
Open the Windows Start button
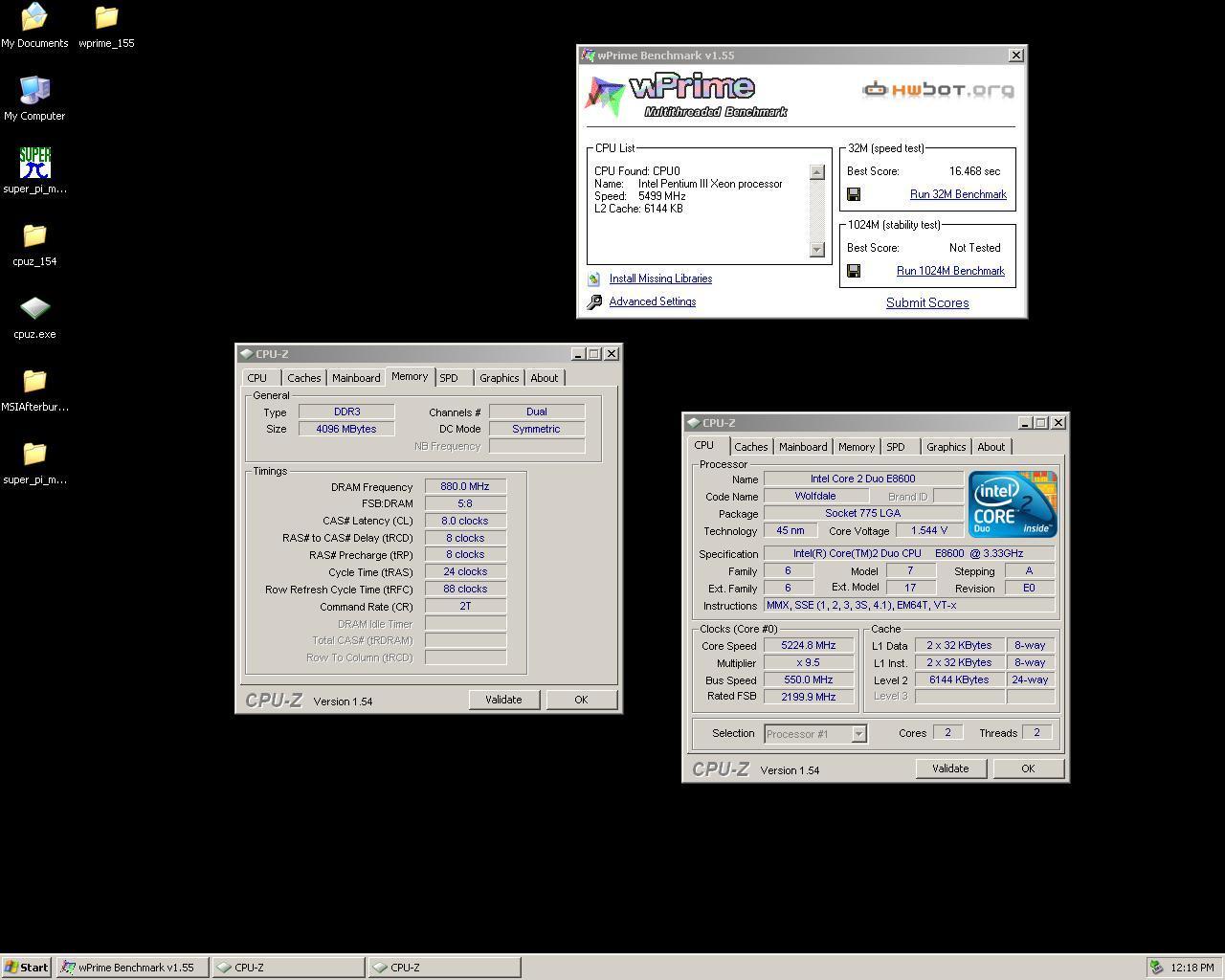(x=27, y=968)
